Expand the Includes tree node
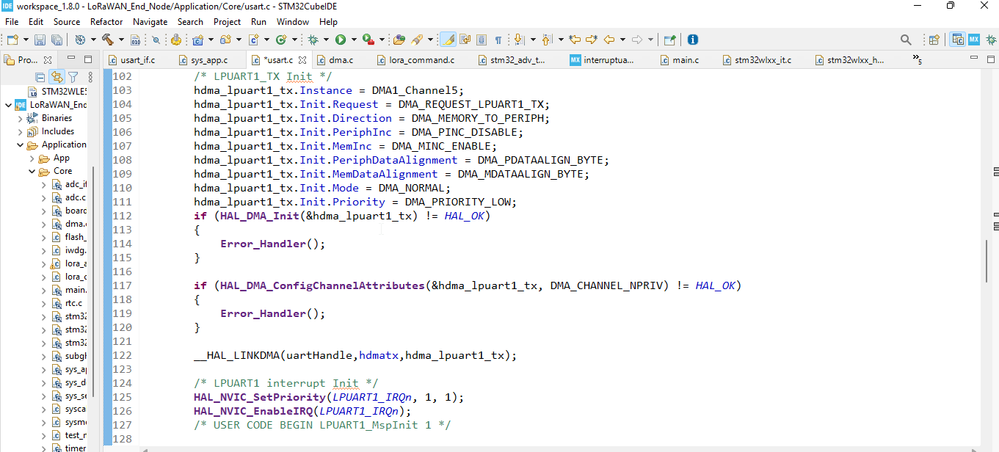999x452 pixels. click(20, 131)
